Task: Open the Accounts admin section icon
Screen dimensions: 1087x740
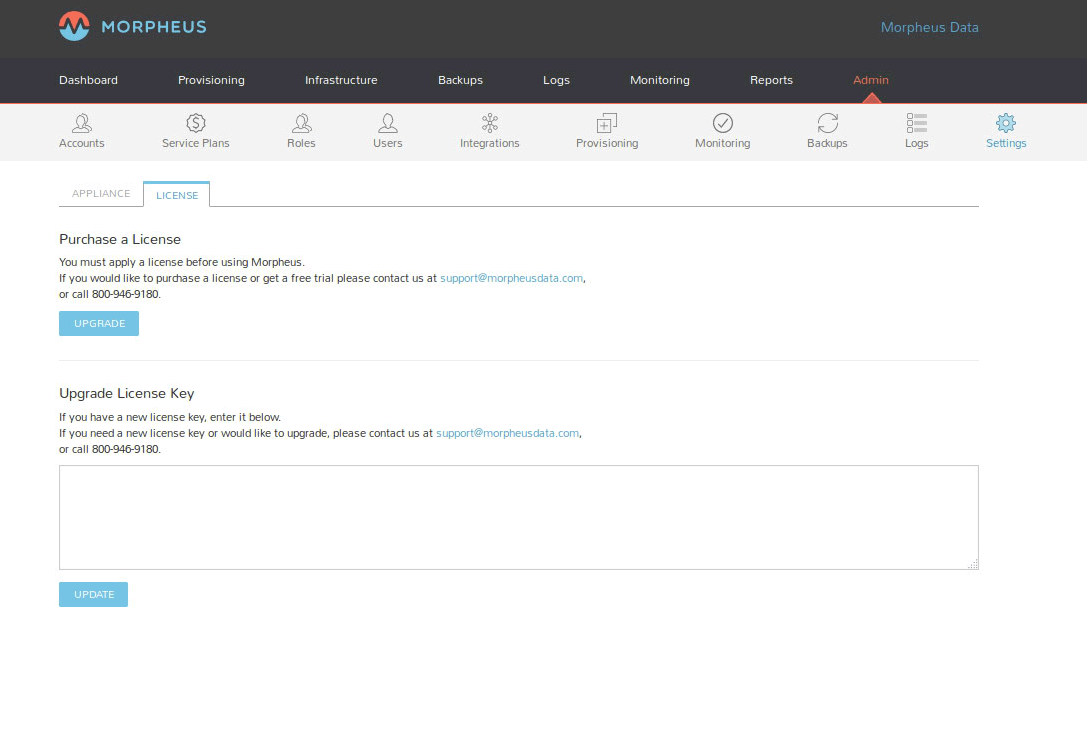Action: [x=82, y=123]
